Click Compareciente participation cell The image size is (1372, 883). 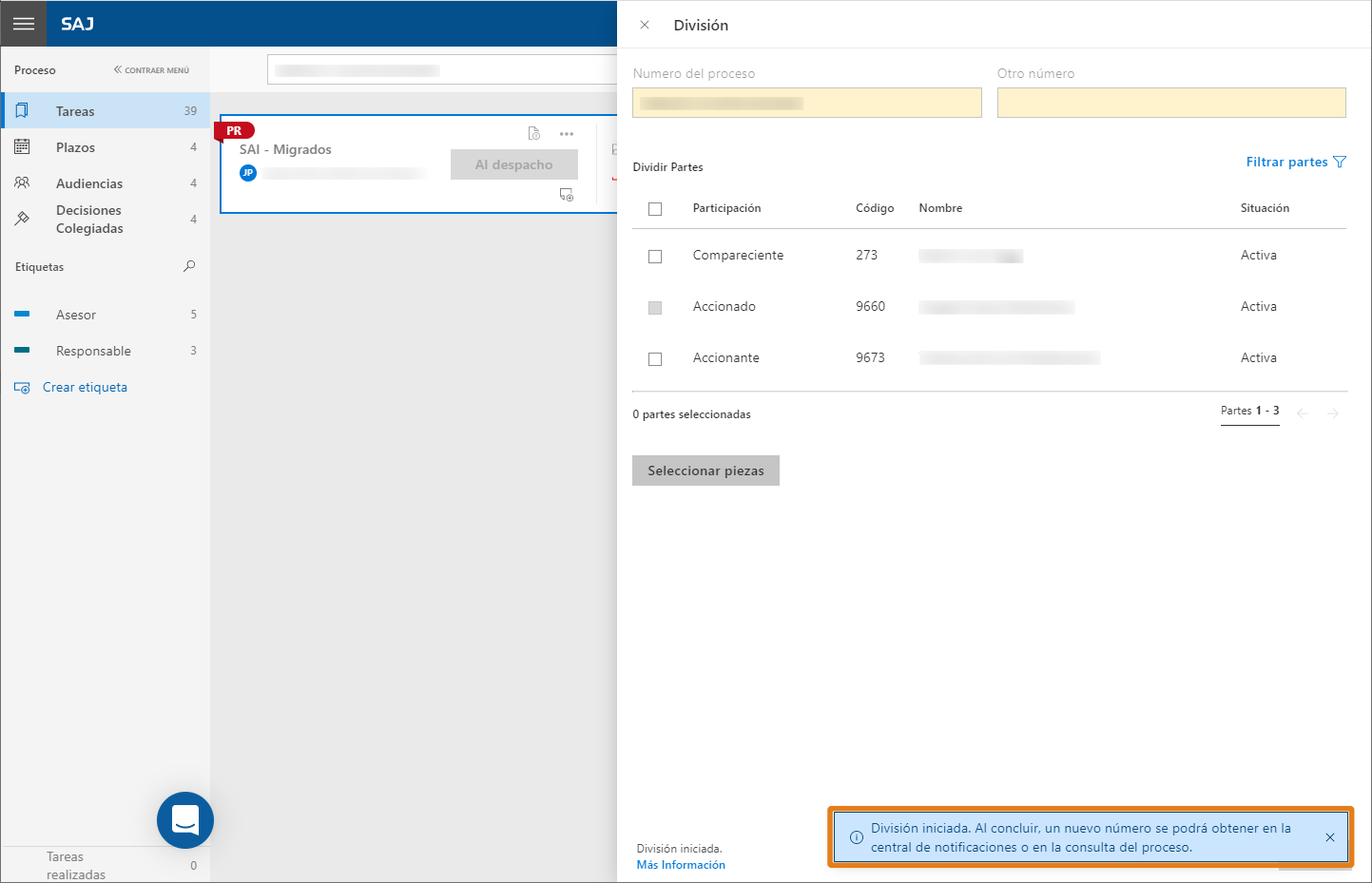tap(738, 255)
